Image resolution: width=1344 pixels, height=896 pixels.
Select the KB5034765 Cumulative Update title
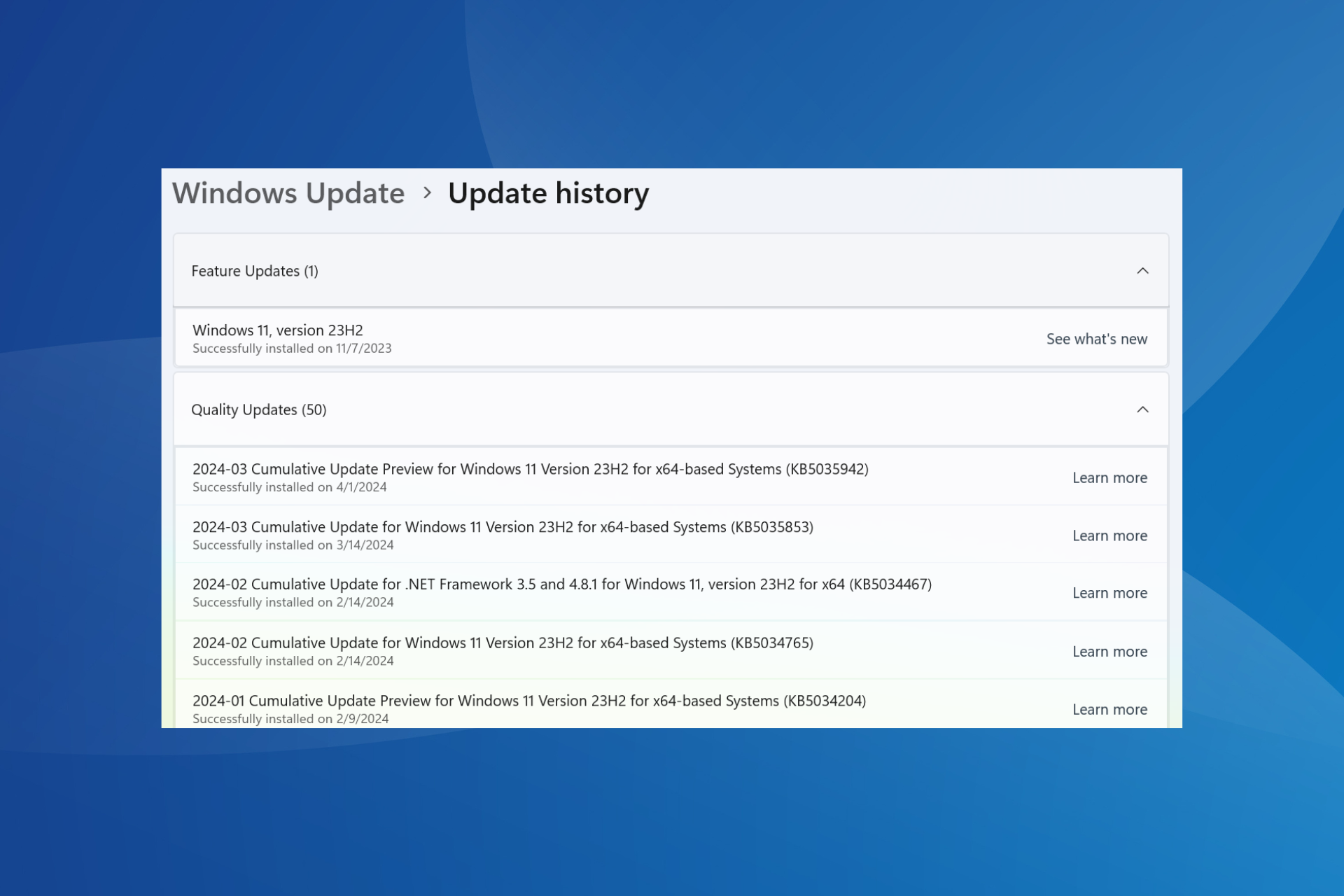point(503,643)
